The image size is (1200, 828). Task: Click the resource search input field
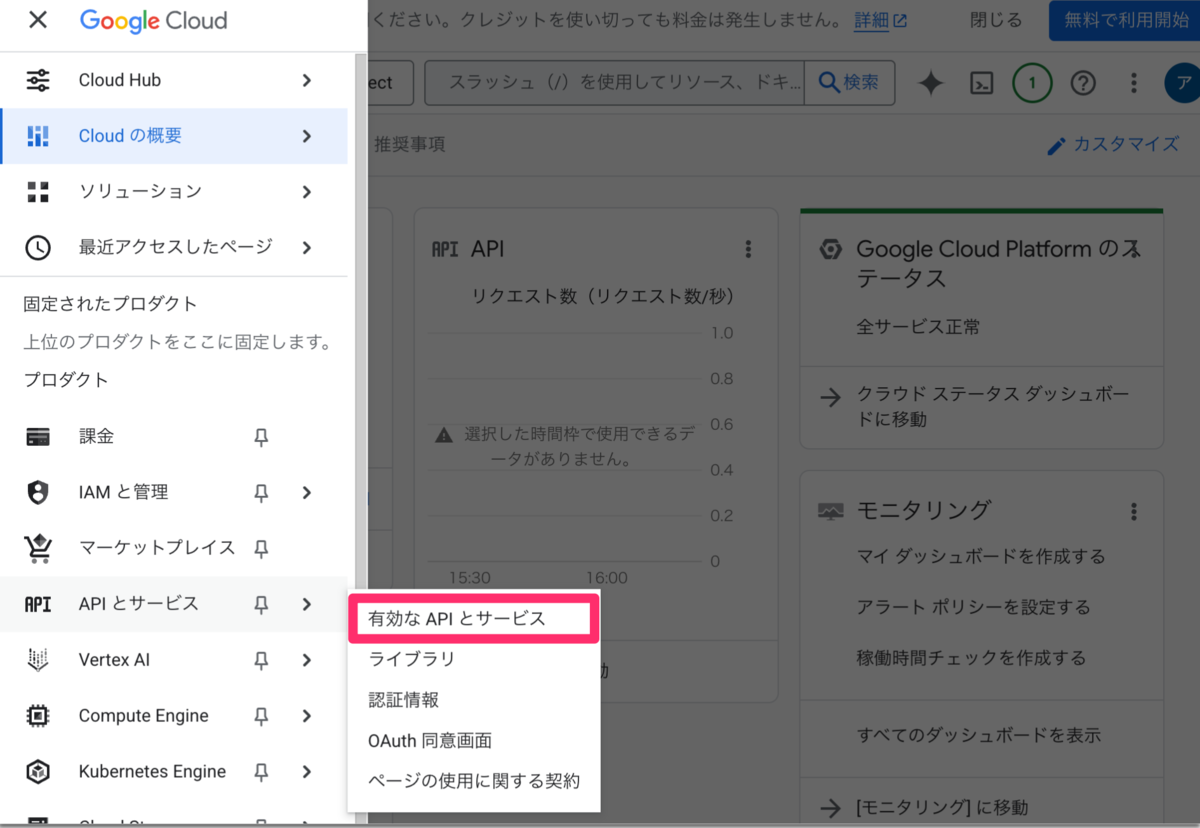click(615, 83)
